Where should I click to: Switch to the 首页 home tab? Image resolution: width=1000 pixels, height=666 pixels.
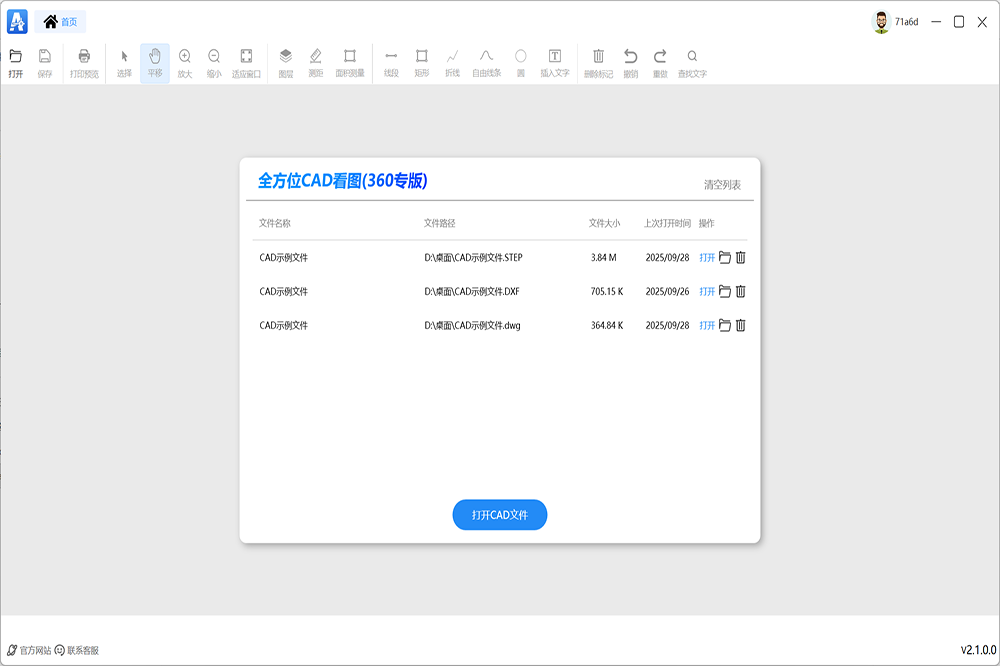(60, 21)
